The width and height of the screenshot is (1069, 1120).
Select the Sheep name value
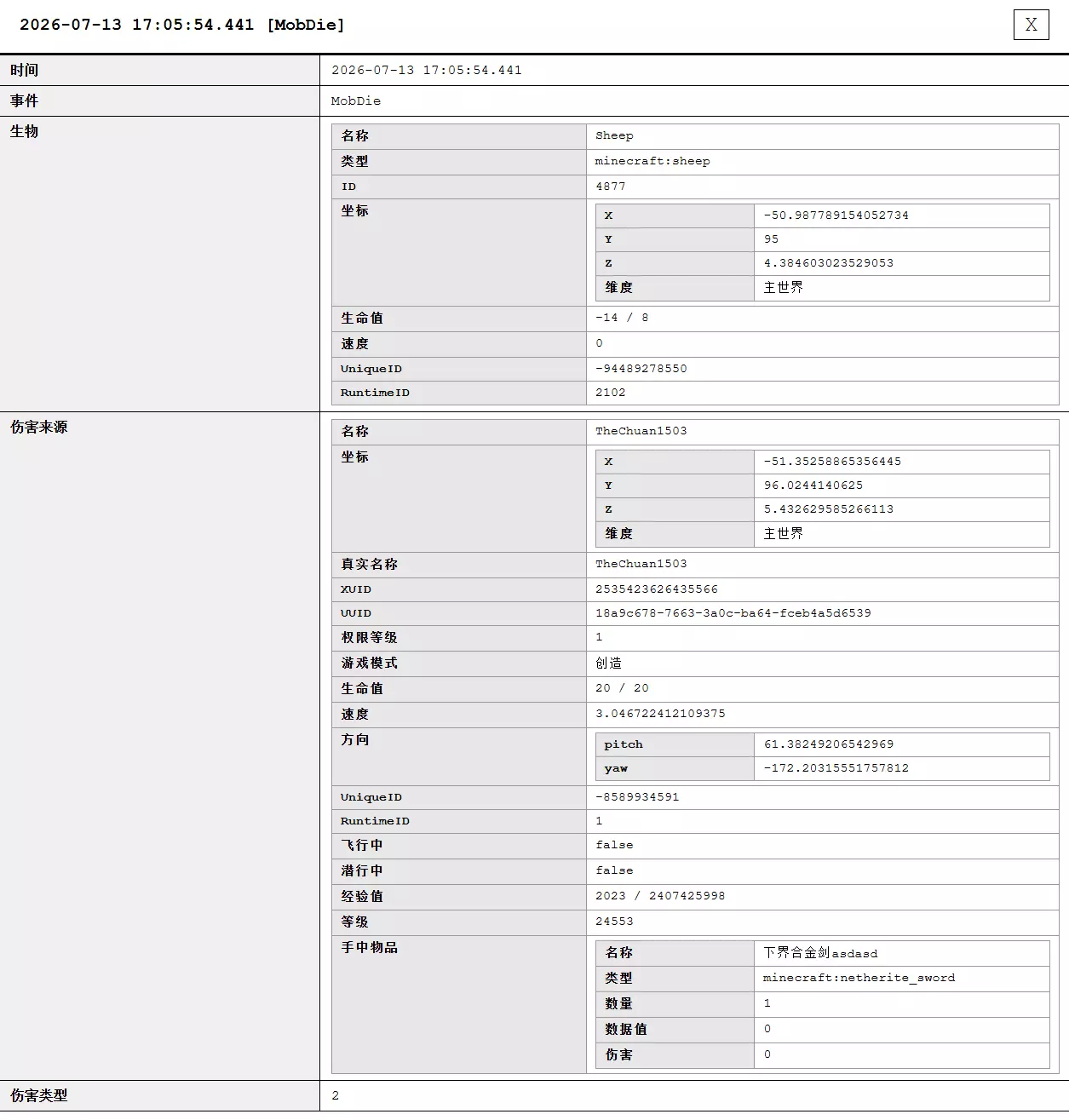point(614,135)
